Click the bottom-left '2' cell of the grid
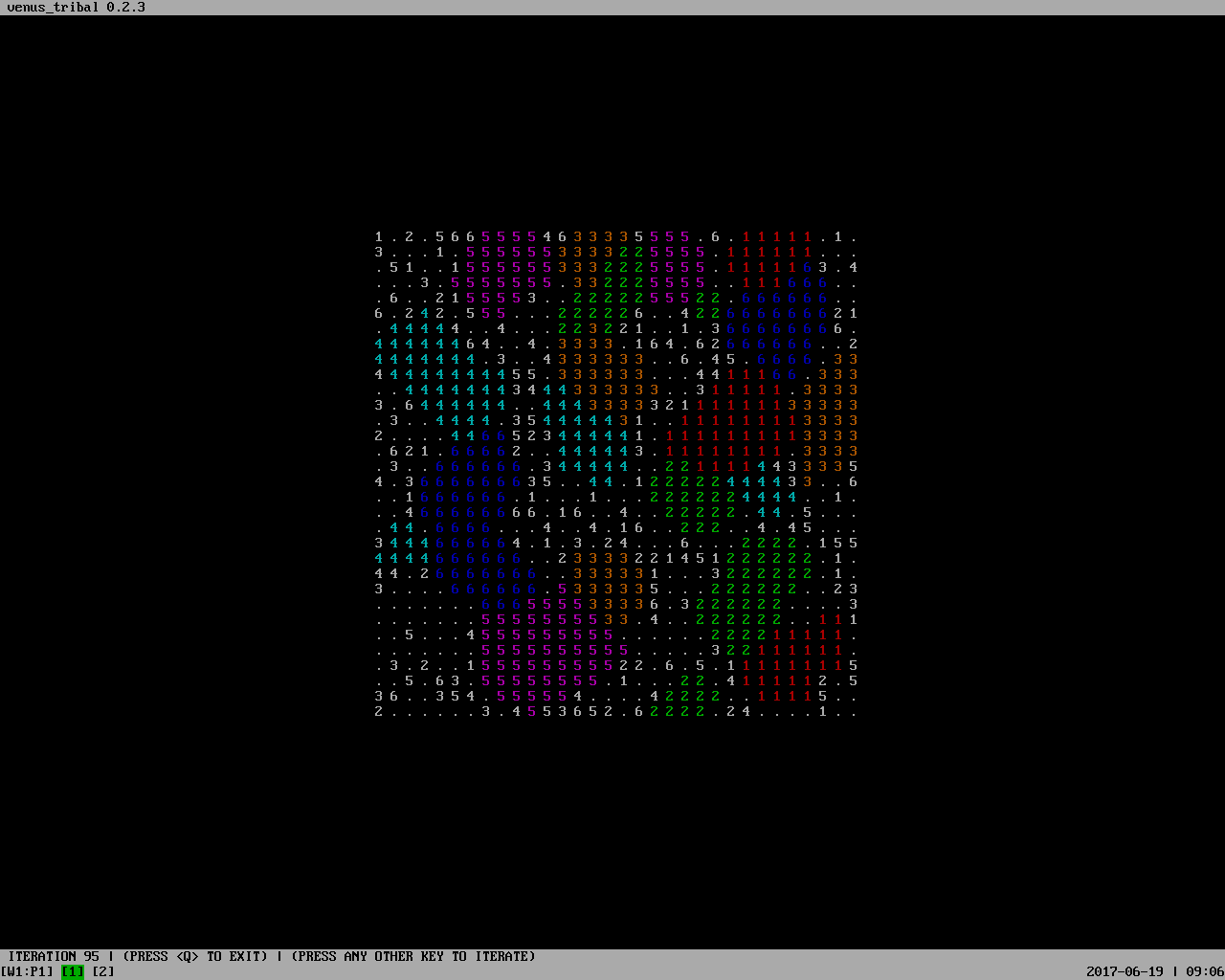Viewport: 1225px width, 980px height. tap(379, 711)
